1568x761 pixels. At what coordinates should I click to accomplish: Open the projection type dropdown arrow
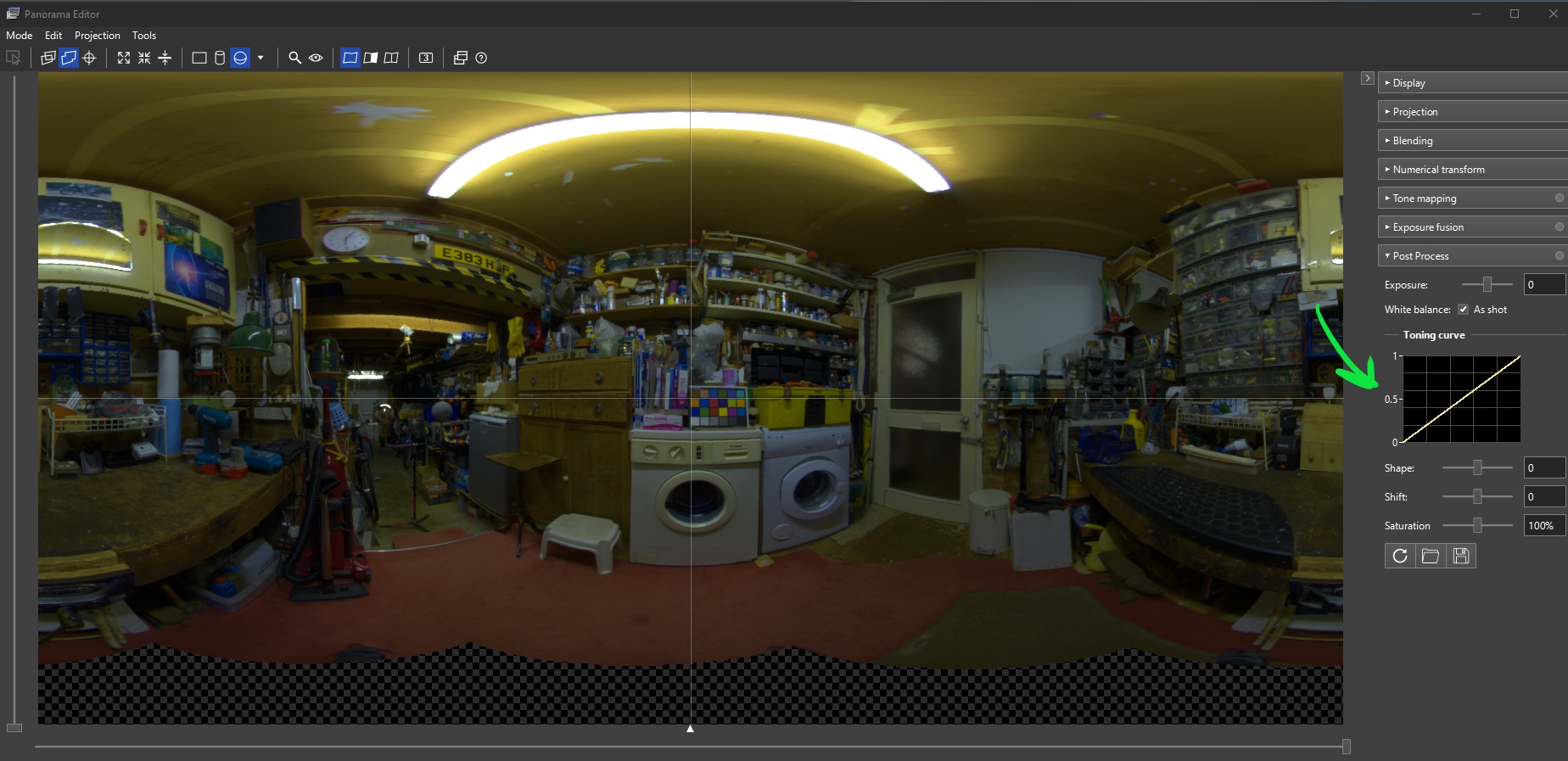point(260,58)
